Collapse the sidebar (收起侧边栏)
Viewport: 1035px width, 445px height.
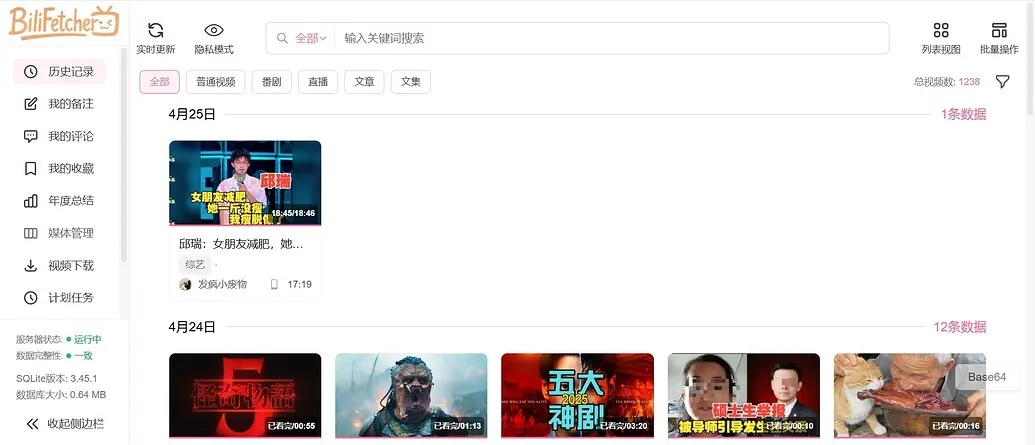point(65,424)
